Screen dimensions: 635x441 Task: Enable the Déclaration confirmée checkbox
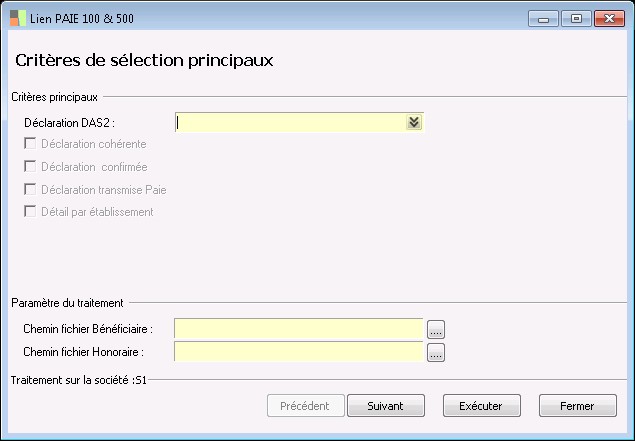click(30, 167)
